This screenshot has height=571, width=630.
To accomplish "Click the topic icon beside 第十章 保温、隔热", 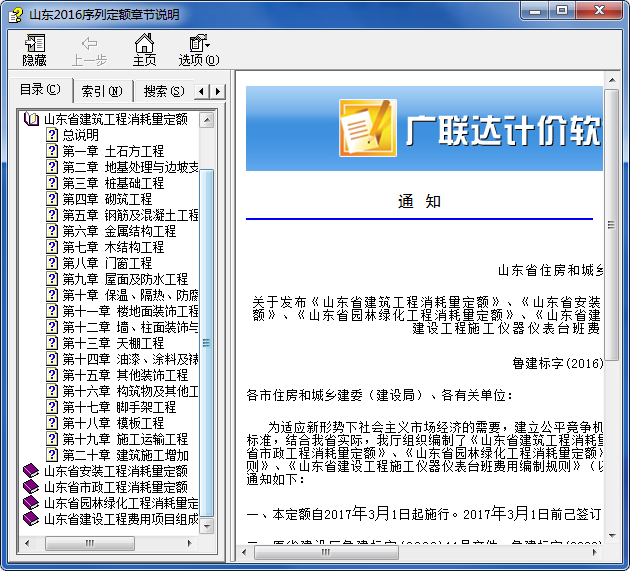I will [52, 295].
